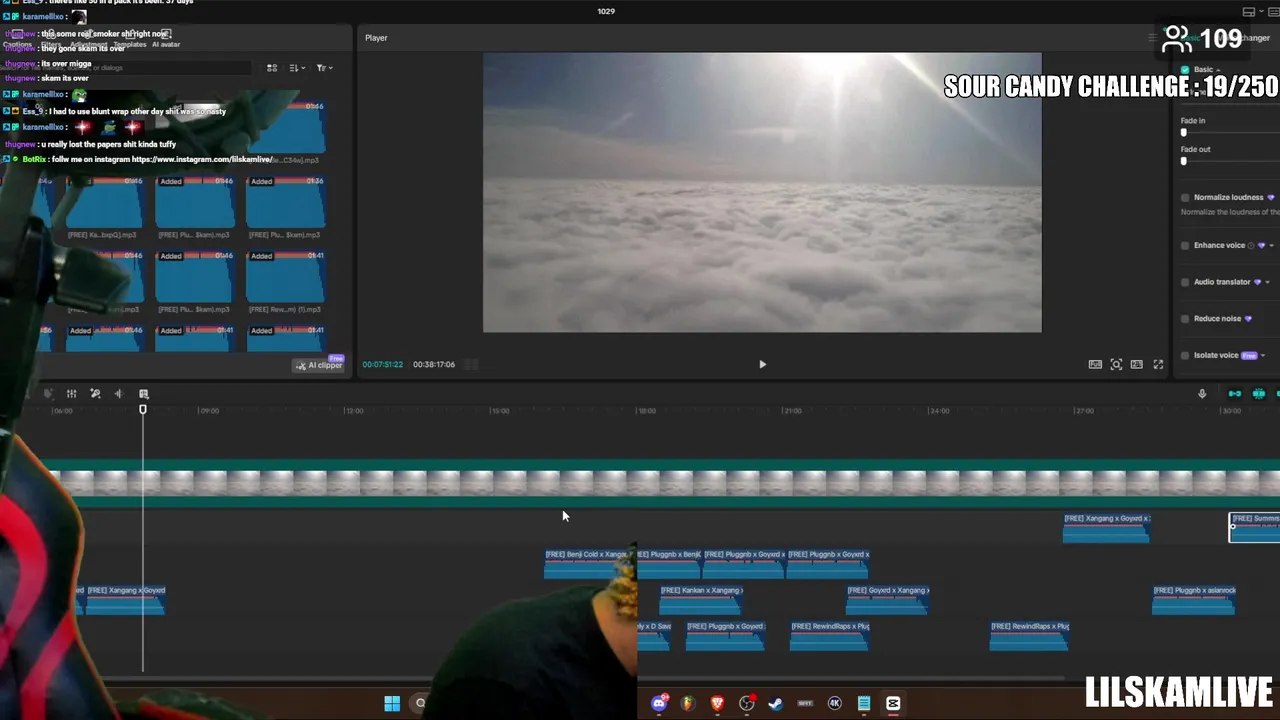Enable Enhance voice checkbox
1280x720 pixels.
point(1185,245)
